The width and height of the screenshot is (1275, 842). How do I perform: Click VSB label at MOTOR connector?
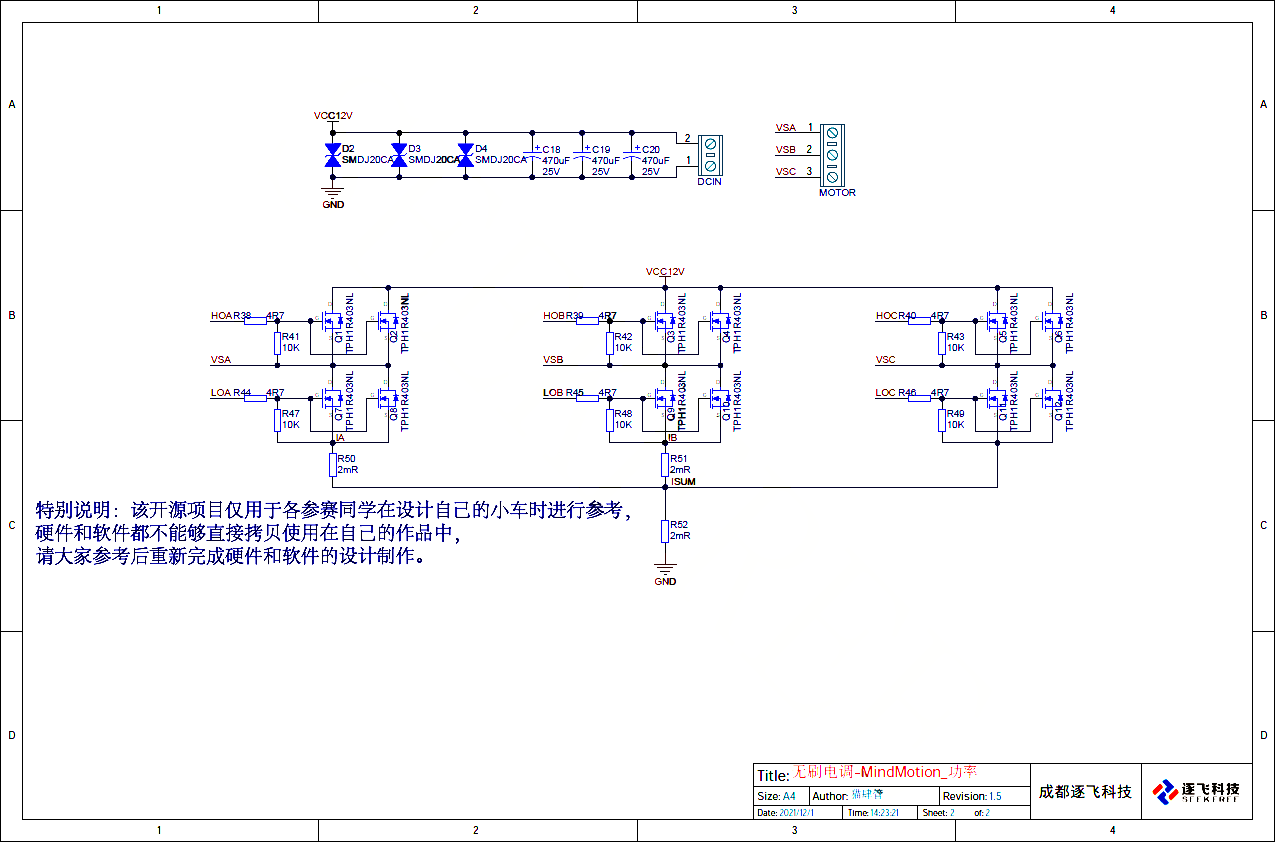pyautogui.click(x=786, y=150)
